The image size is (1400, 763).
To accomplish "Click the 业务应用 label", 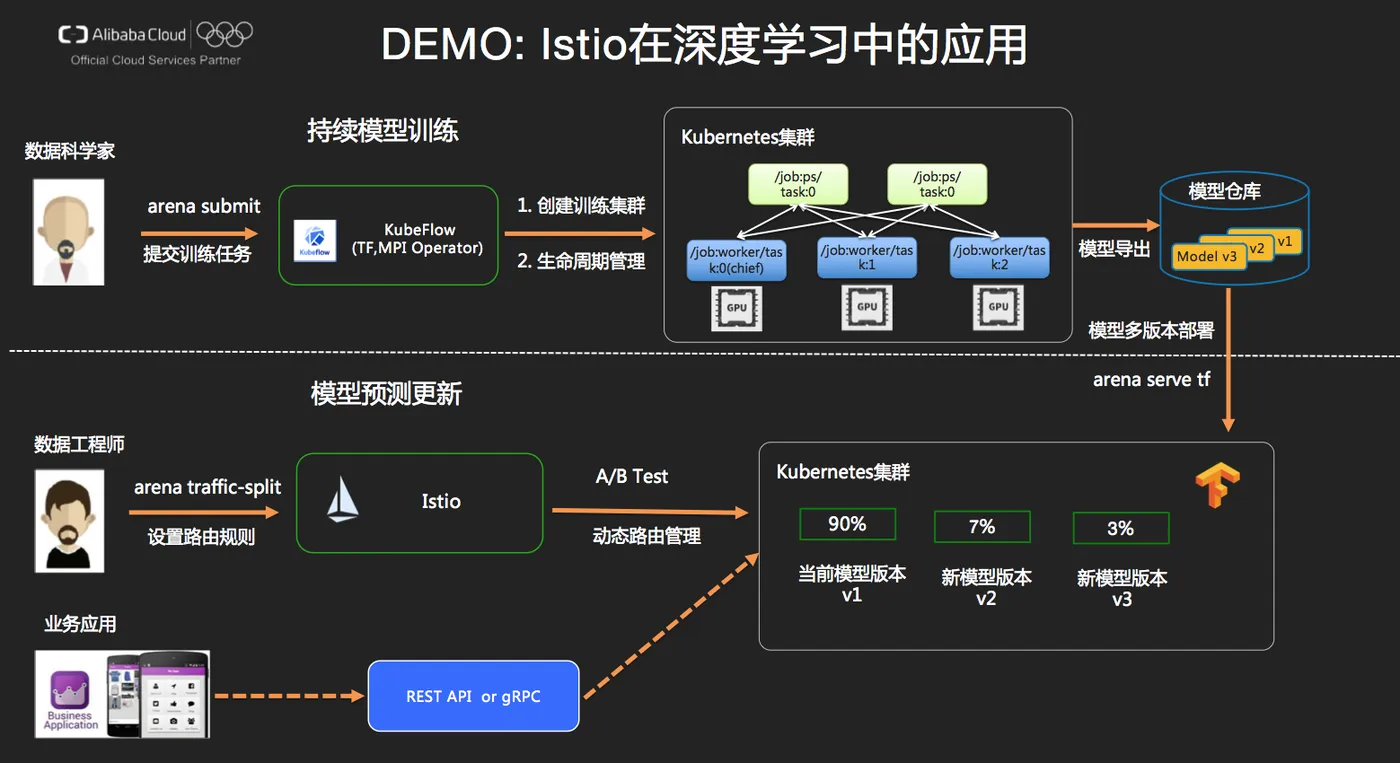I will (x=80, y=624).
